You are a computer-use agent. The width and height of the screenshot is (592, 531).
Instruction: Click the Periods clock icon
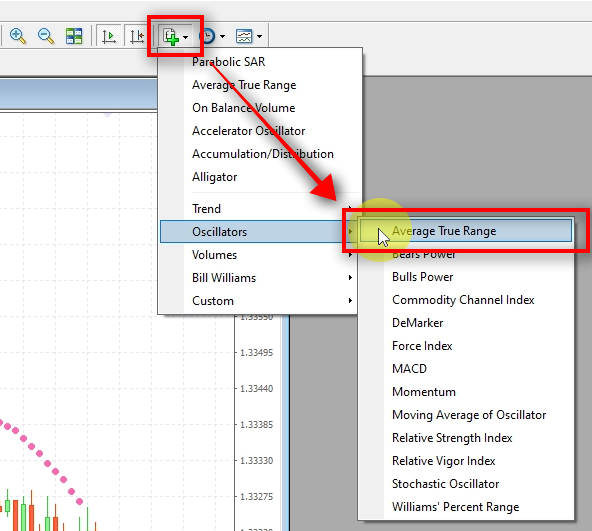point(207,36)
